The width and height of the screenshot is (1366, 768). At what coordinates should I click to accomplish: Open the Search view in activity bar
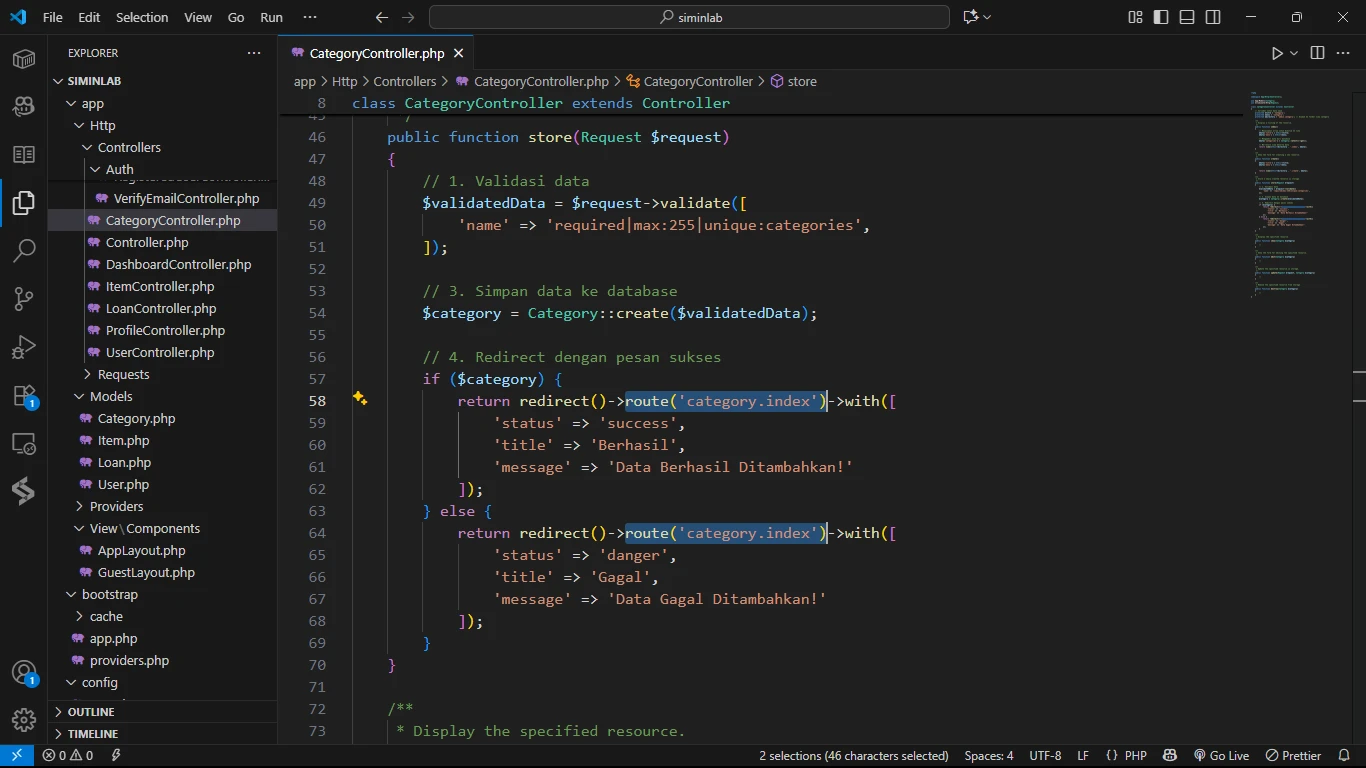tap(24, 250)
